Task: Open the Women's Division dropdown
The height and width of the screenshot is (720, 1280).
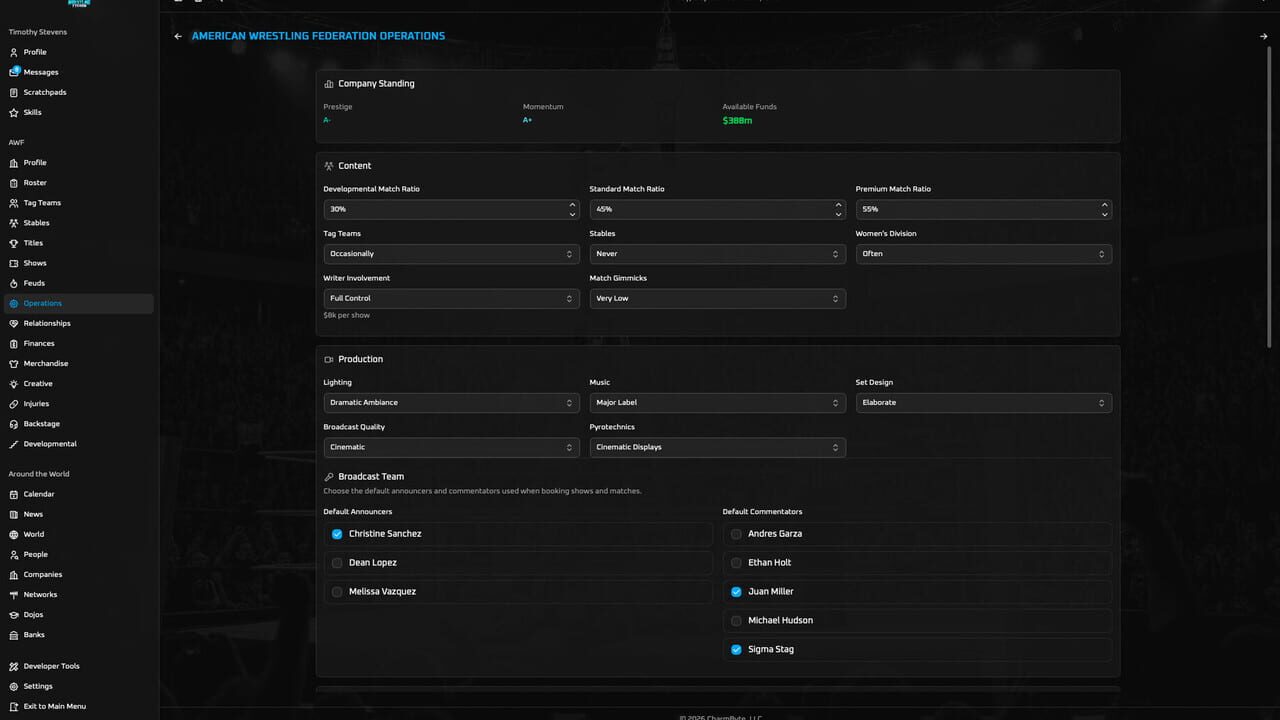Action: click(983, 254)
